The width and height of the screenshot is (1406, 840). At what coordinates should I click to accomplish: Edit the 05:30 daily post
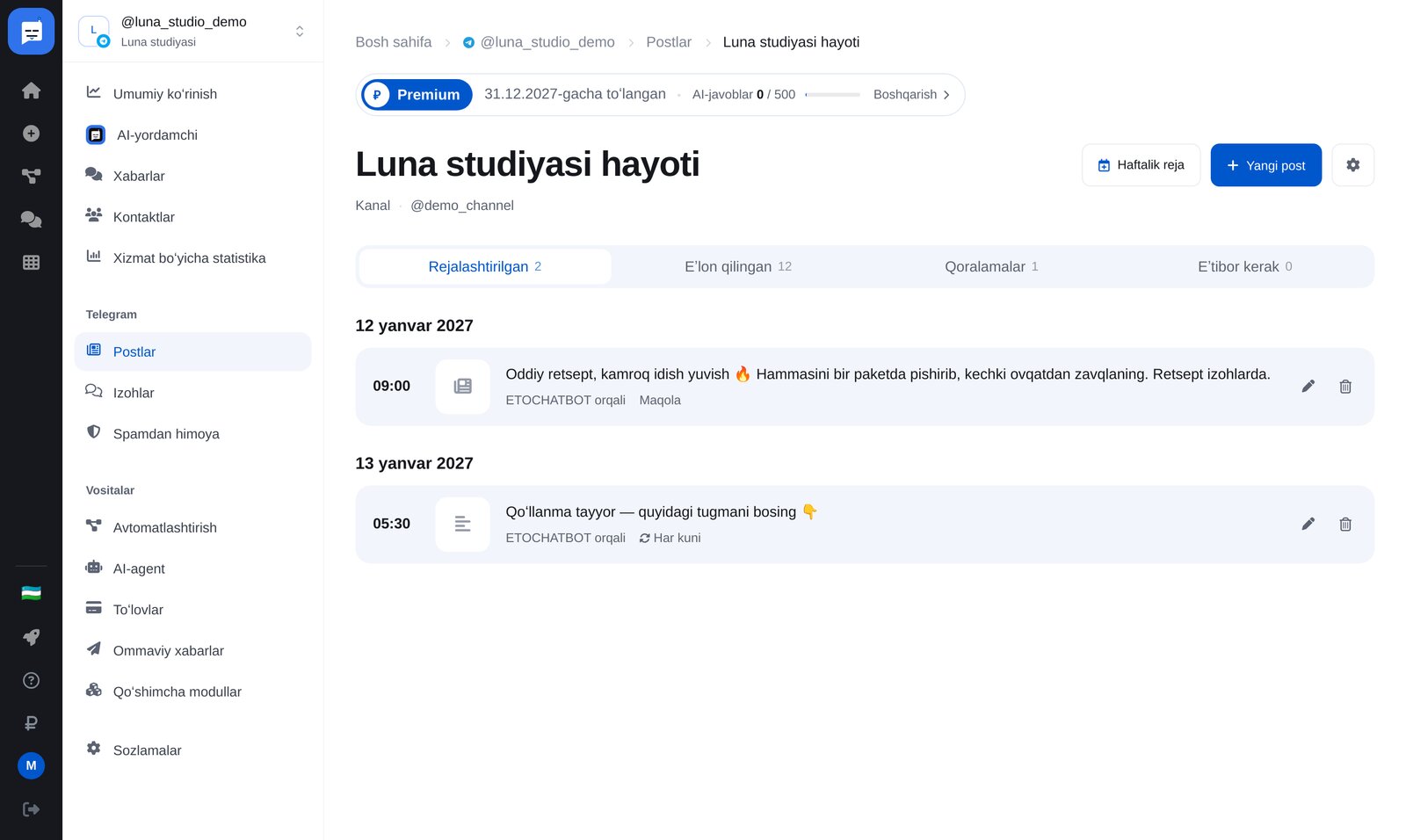(1308, 525)
